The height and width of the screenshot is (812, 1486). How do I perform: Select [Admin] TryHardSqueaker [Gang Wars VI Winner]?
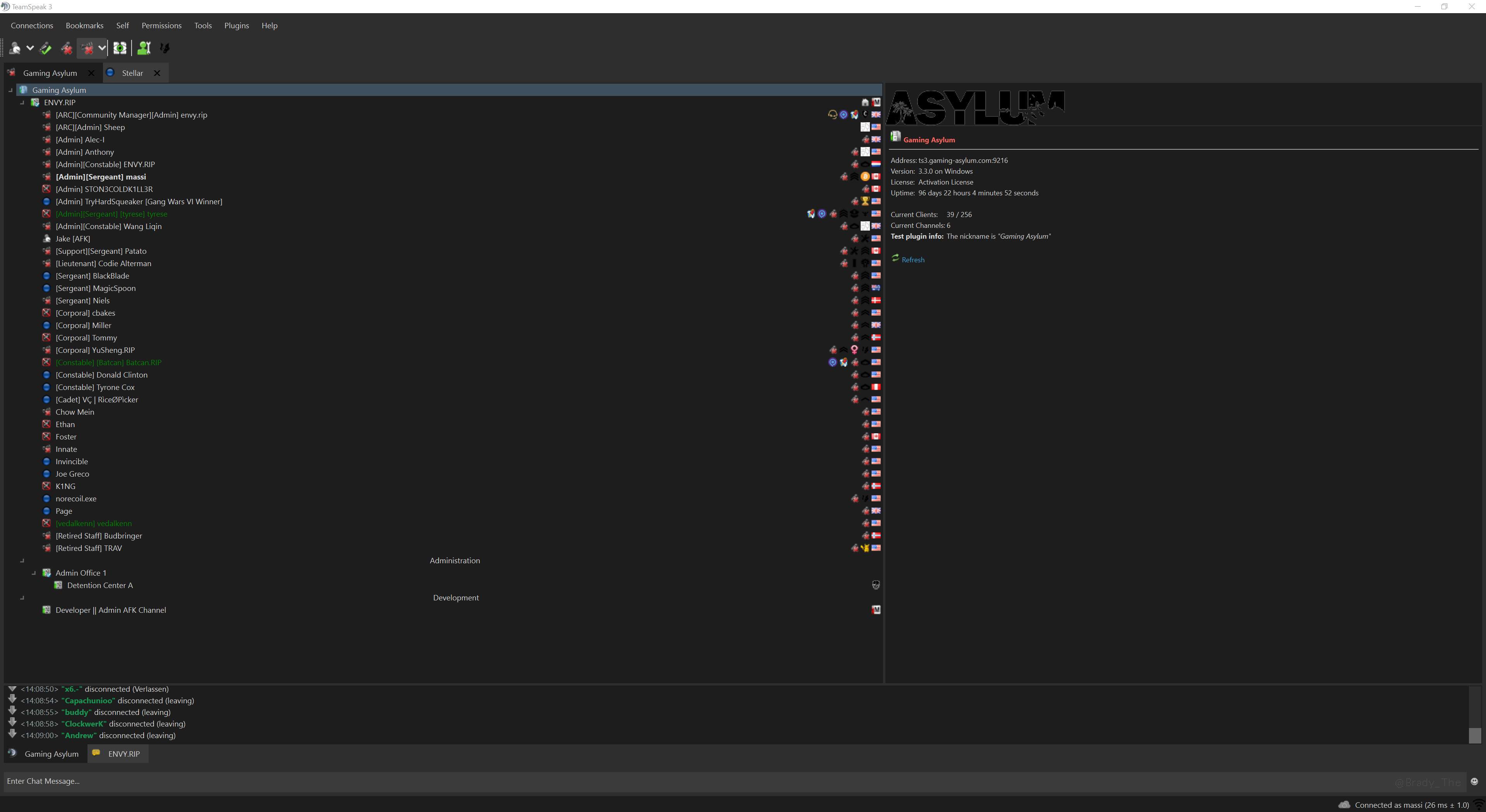click(x=139, y=201)
